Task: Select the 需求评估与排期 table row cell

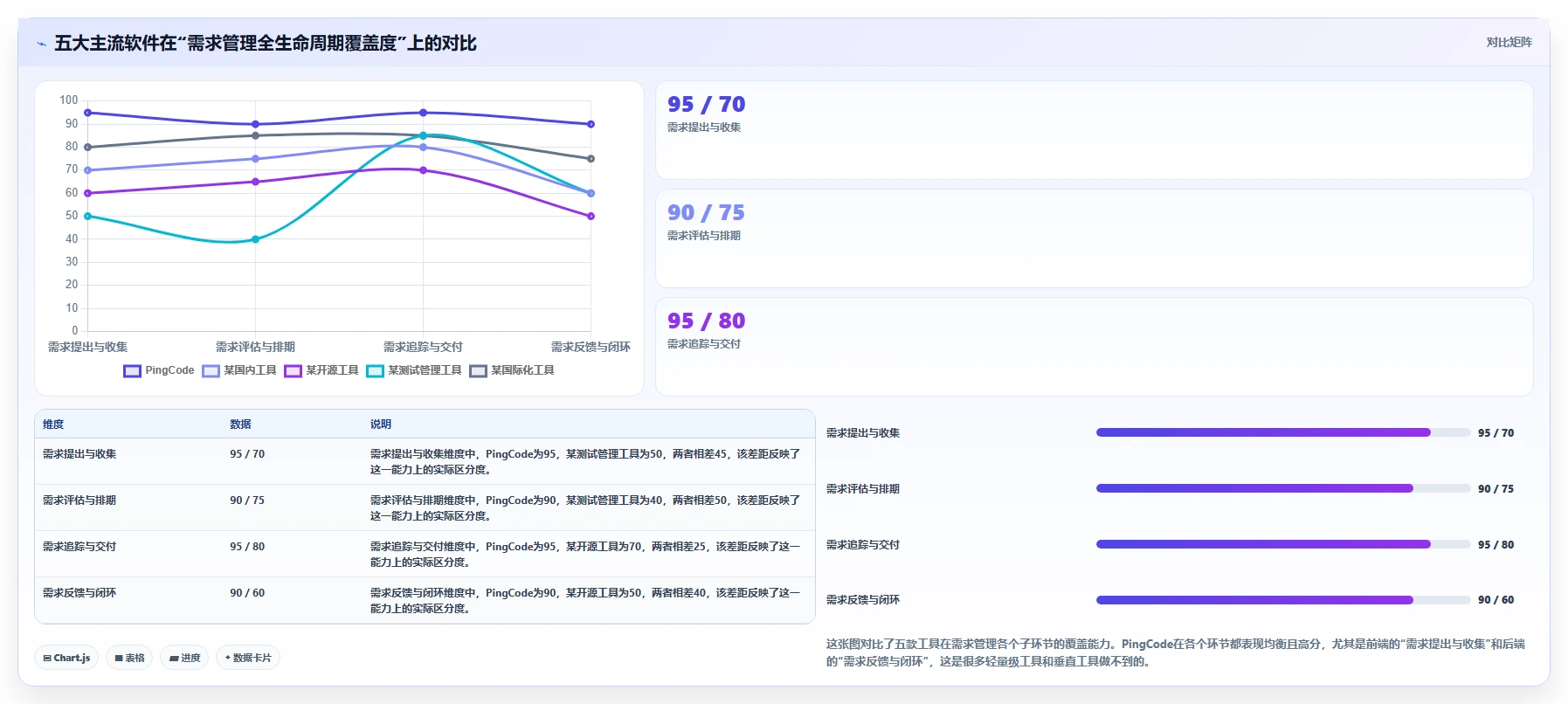Action: (79, 500)
